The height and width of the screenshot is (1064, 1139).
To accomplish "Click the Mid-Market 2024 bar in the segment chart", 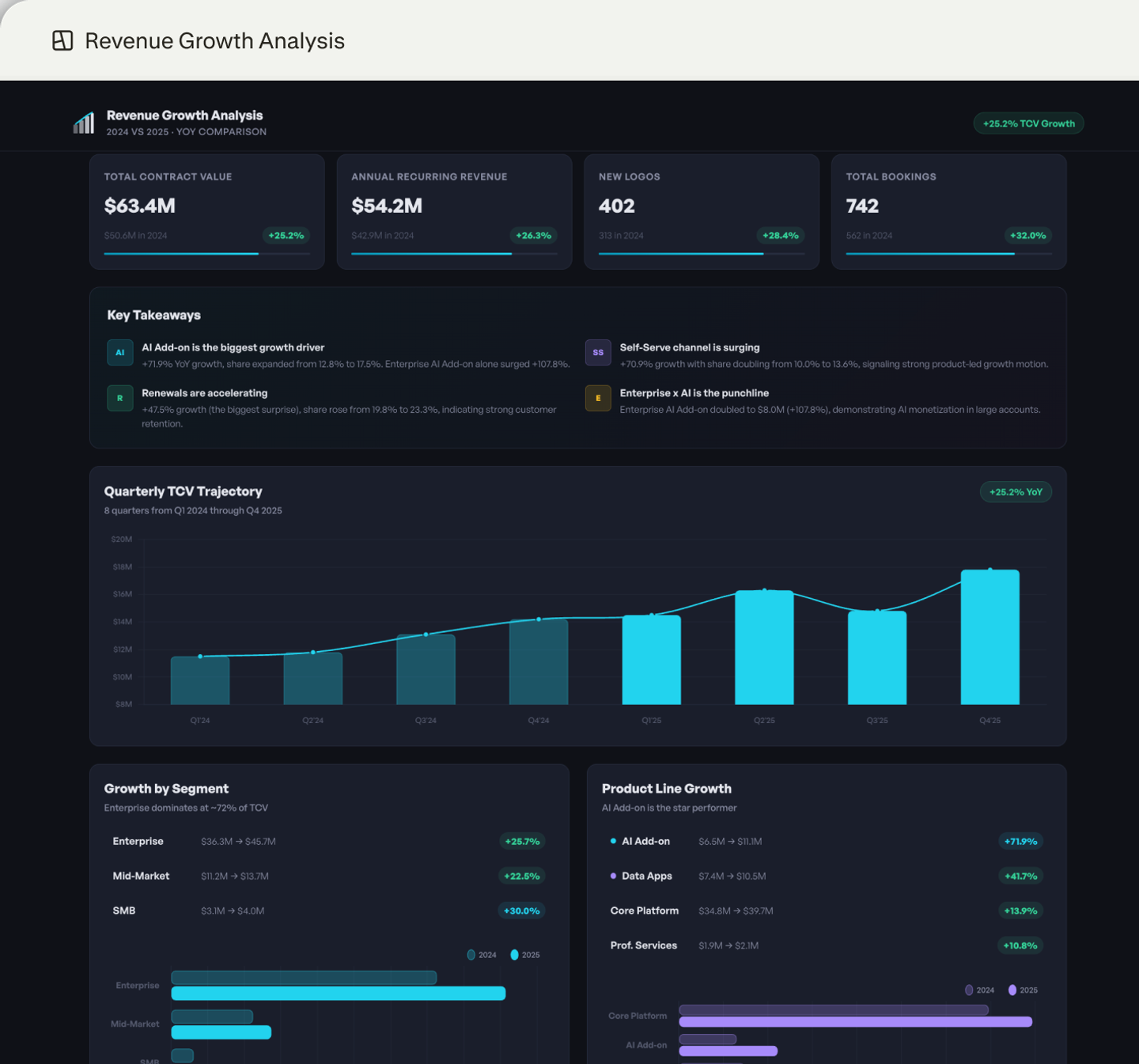I will (212, 1017).
